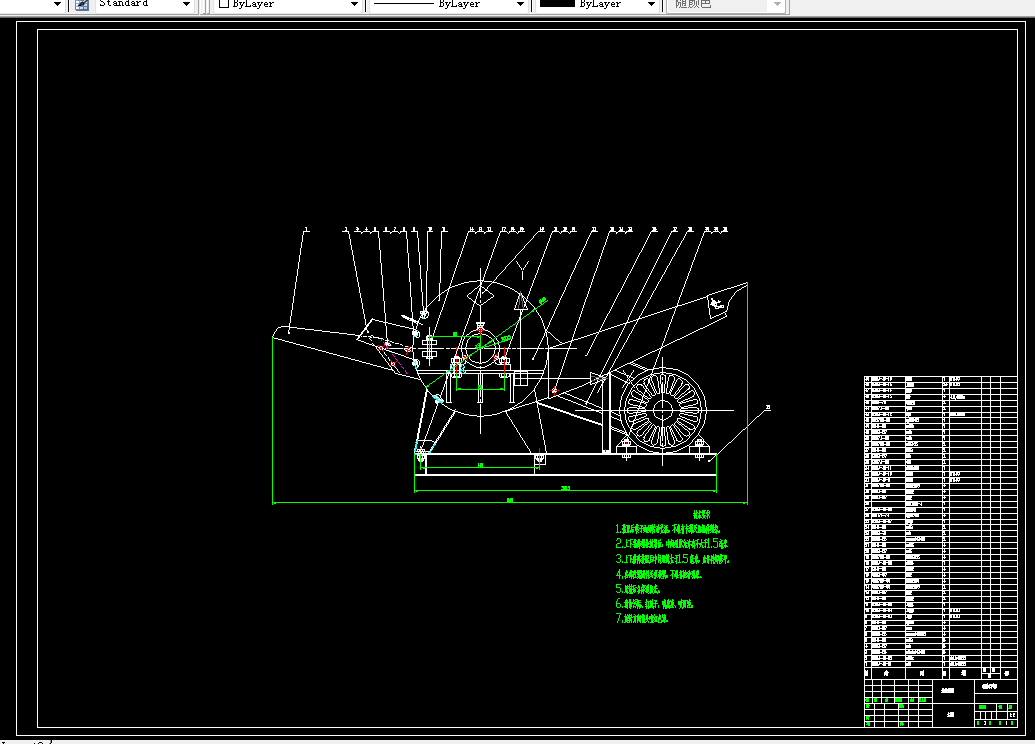
Task: Select the electric motor in the drawing
Action: [662, 410]
